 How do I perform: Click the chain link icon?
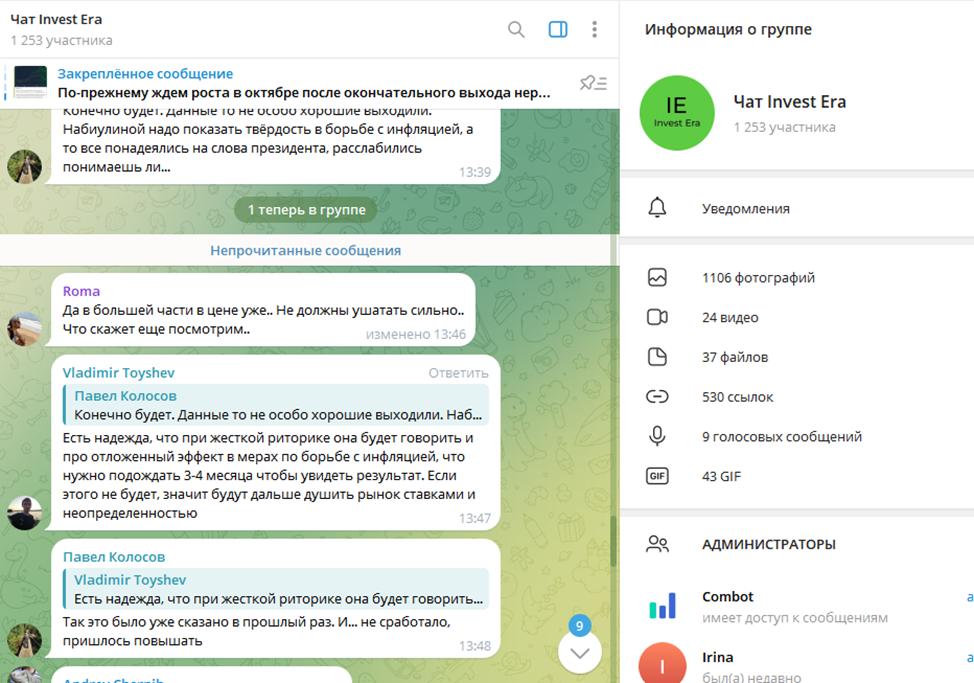point(657,396)
